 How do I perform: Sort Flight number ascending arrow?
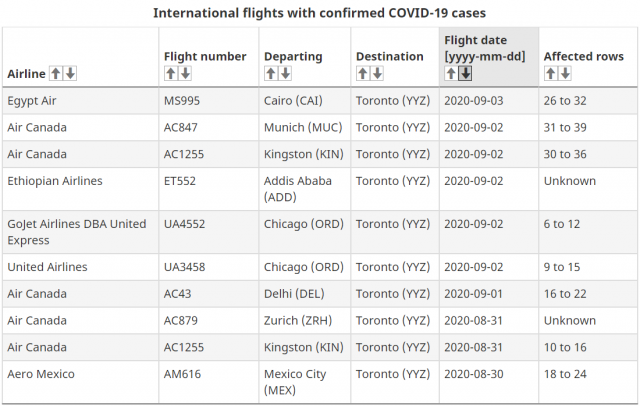tap(171, 73)
